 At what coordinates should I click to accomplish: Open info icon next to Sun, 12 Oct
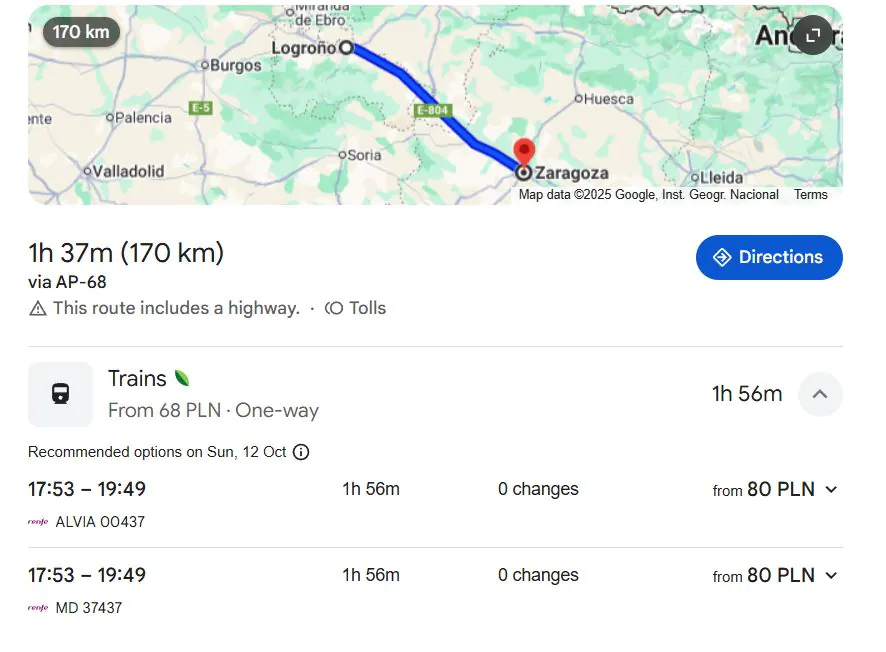coord(301,452)
